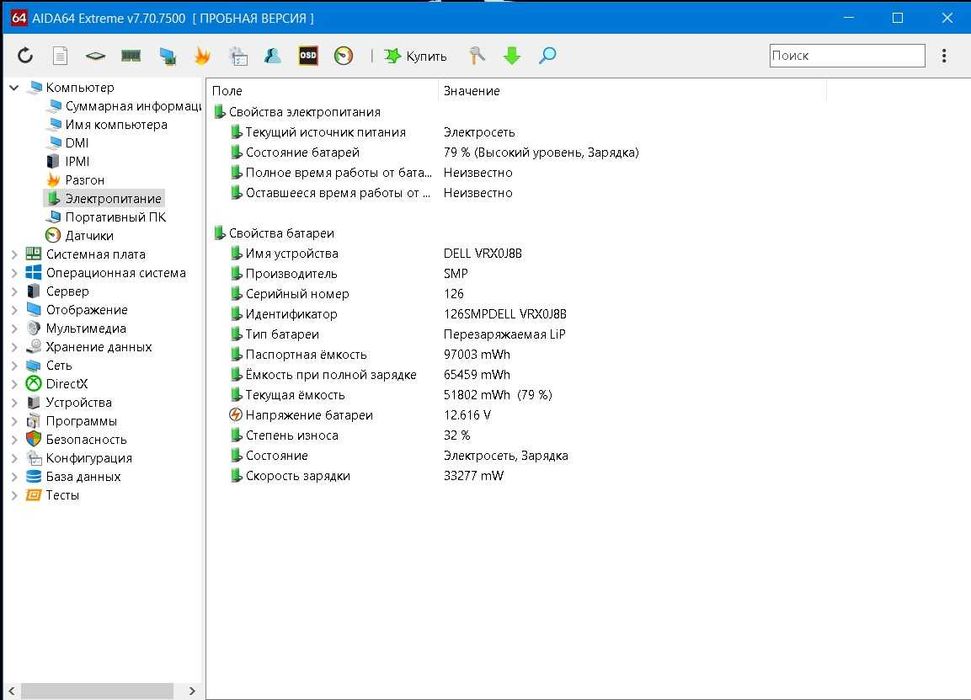Click the motherboard chip toolbar icon
This screenshot has height=700, width=971.
click(95, 56)
